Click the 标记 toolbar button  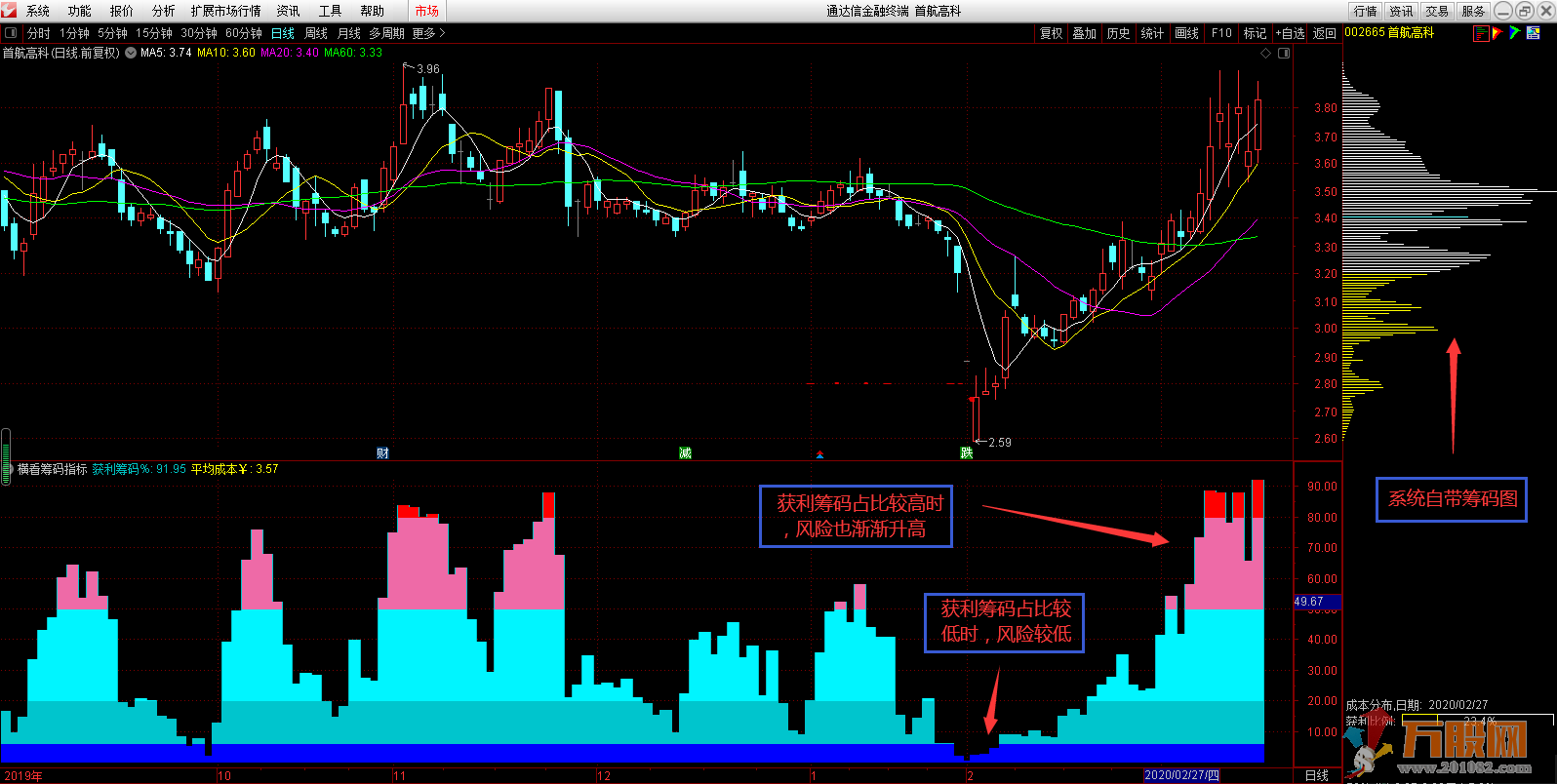(1255, 33)
